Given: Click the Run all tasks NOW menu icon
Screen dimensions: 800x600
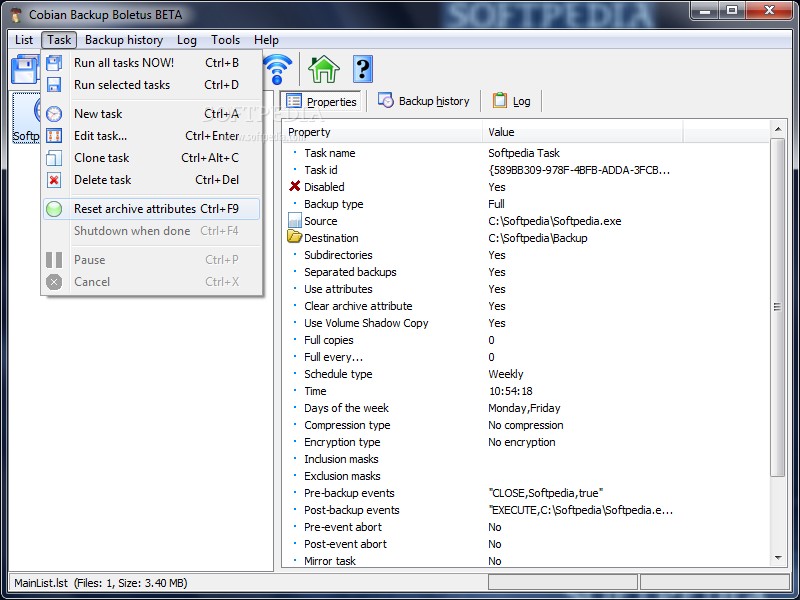Looking at the screenshot, I should click(x=54, y=63).
